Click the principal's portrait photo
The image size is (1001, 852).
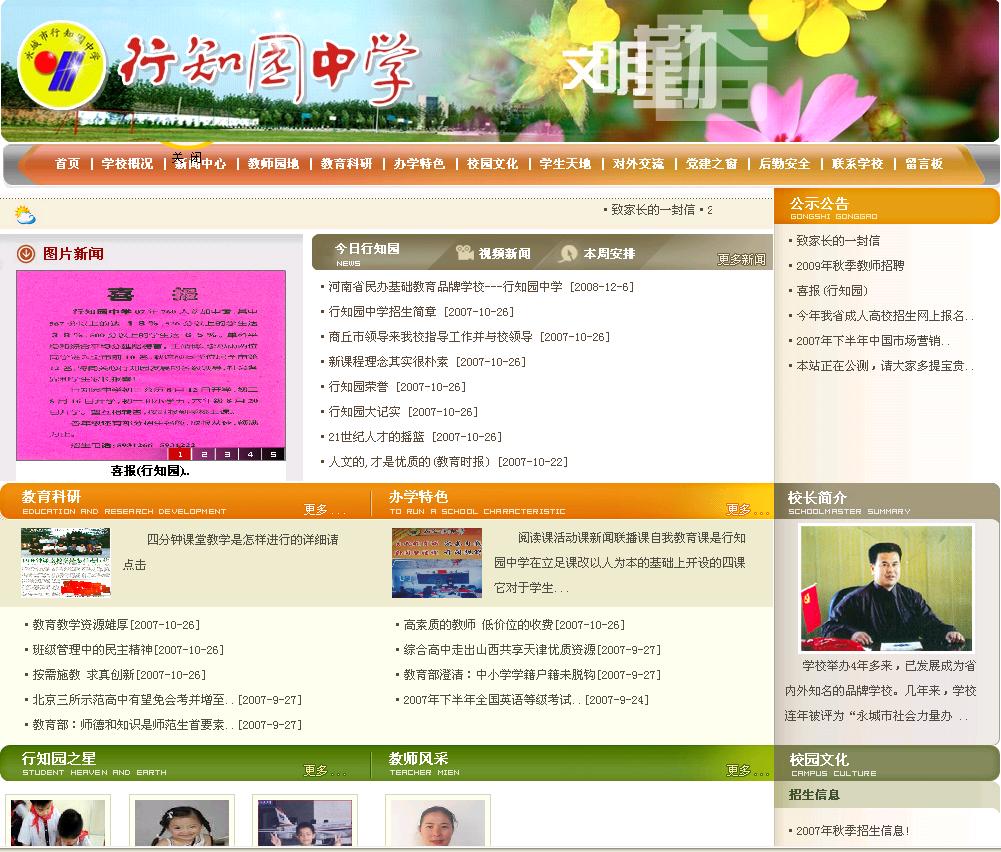point(885,588)
